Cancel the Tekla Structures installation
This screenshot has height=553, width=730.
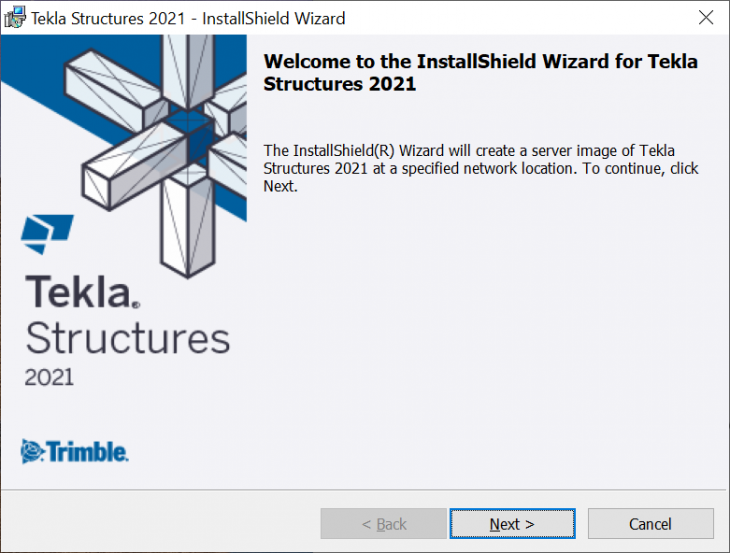pos(650,524)
